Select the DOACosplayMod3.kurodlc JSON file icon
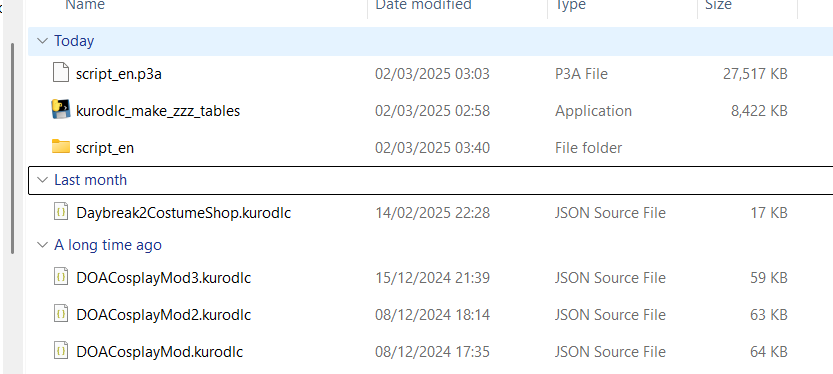The image size is (833, 374). click(x=61, y=277)
